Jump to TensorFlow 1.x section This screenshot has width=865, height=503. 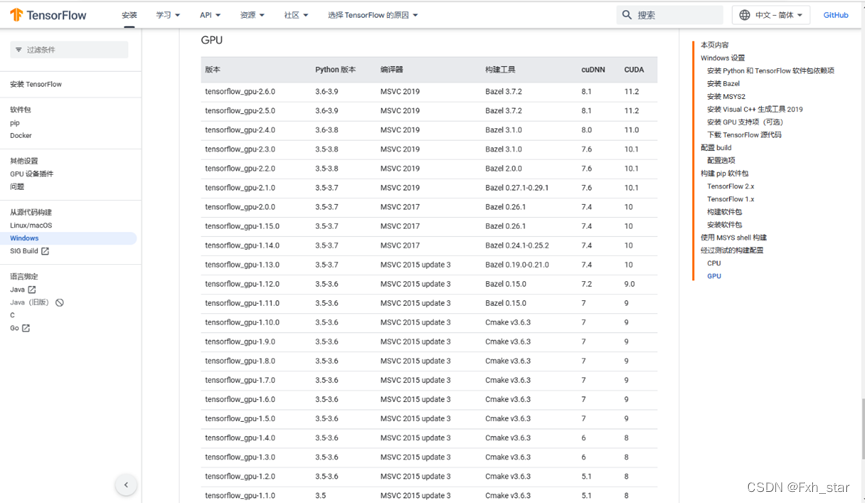click(730, 199)
